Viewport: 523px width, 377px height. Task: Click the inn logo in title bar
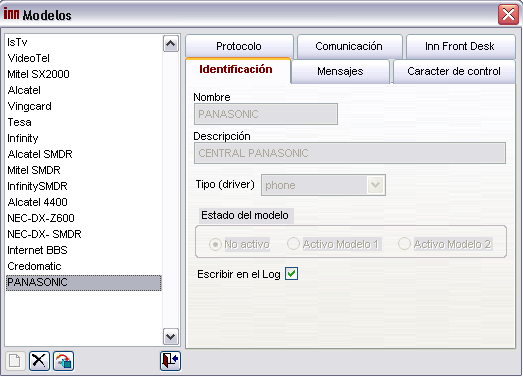coord(12,14)
